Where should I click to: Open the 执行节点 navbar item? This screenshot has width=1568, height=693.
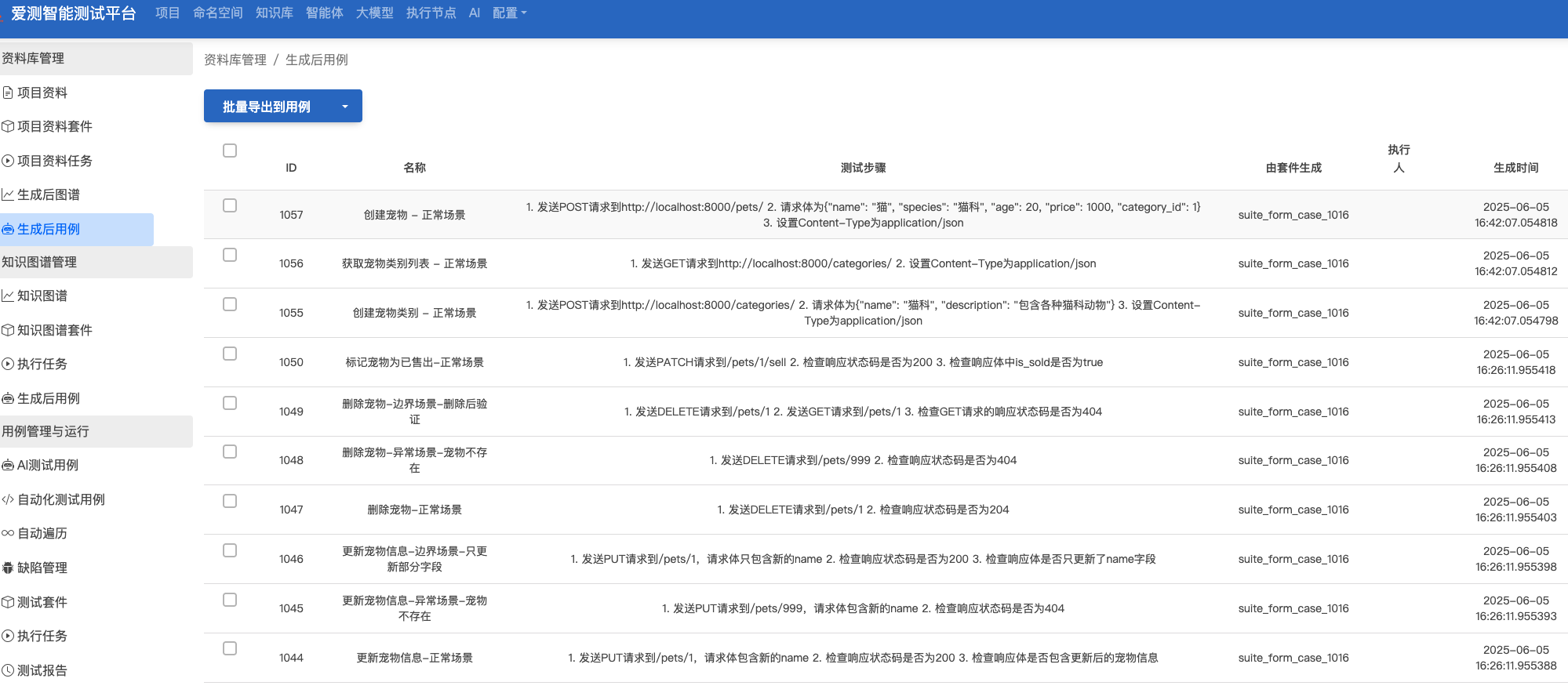point(431,13)
